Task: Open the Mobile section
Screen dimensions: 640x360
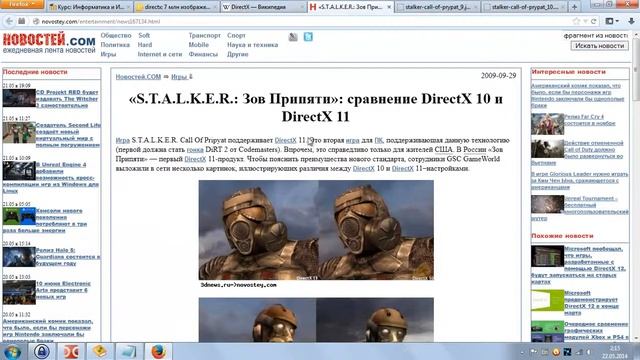Action: click(x=199, y=45)
